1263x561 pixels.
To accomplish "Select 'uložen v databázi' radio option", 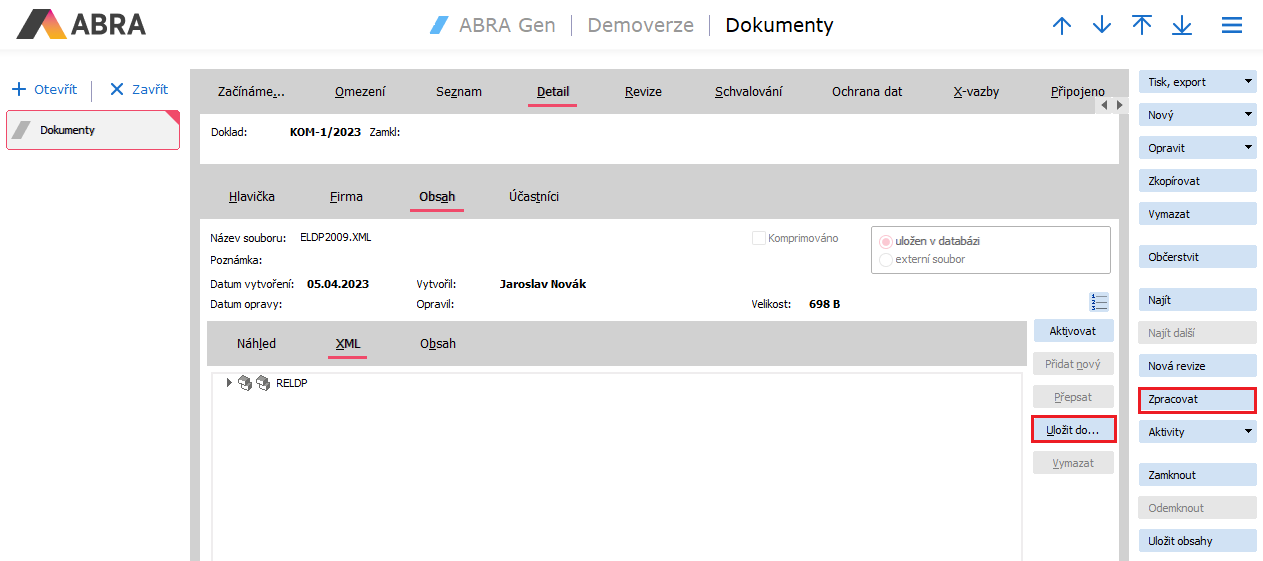I will (x=885, y=241).
